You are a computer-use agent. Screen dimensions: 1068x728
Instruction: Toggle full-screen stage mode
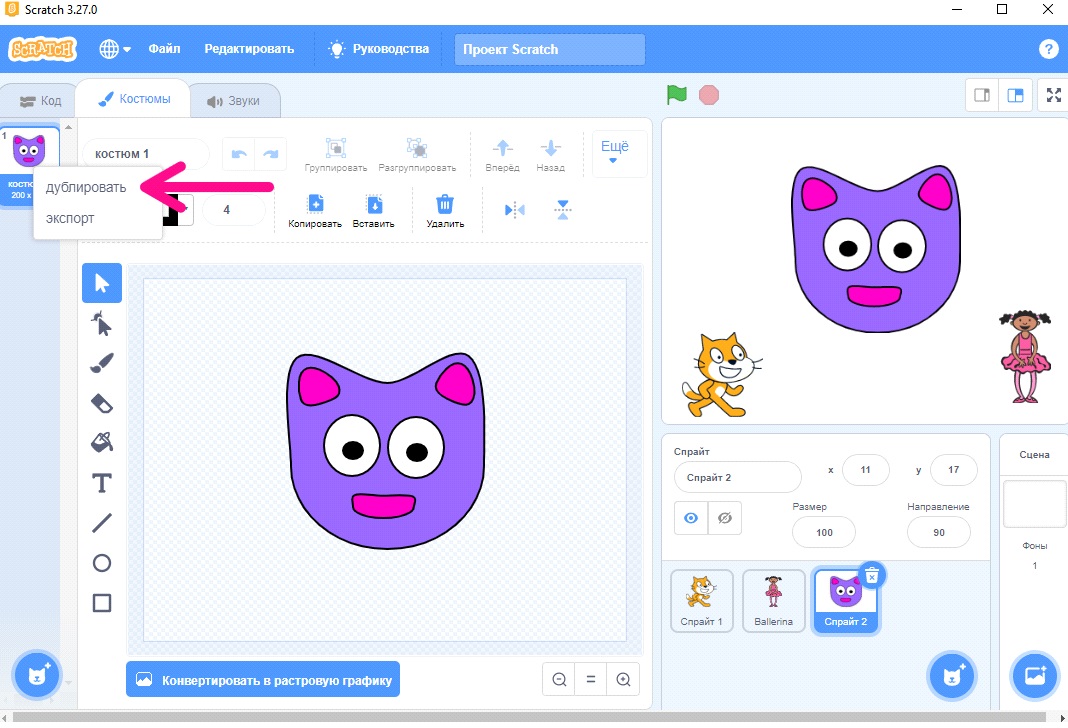(1053, 95)
